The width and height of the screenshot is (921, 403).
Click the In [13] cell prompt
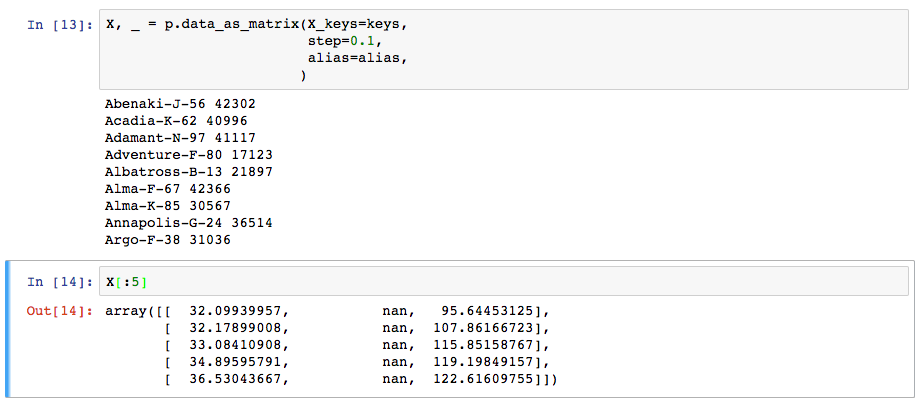point(60,25)
